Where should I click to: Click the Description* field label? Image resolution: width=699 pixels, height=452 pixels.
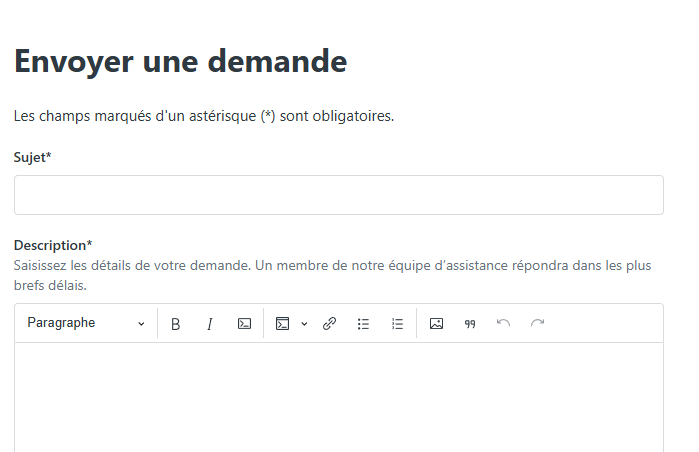point(53,245)
